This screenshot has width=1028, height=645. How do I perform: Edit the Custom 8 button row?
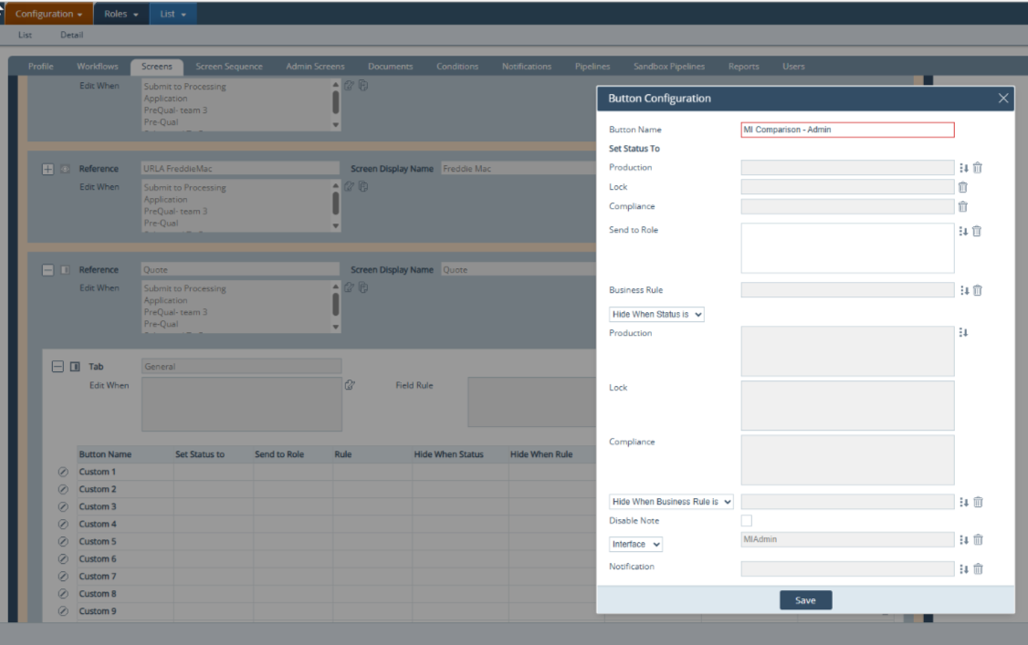(63, 594)
